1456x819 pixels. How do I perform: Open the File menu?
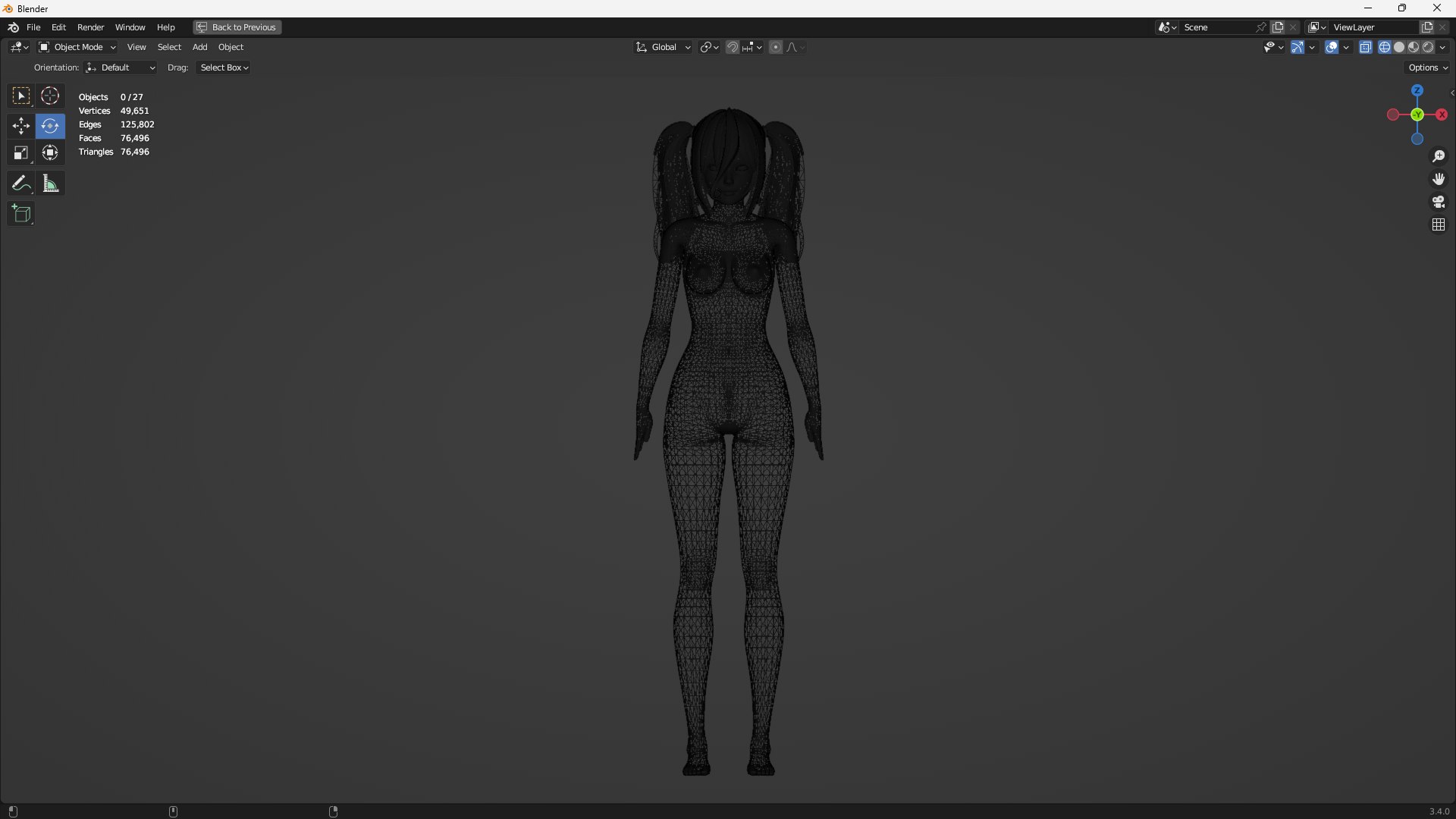[33, 27]
